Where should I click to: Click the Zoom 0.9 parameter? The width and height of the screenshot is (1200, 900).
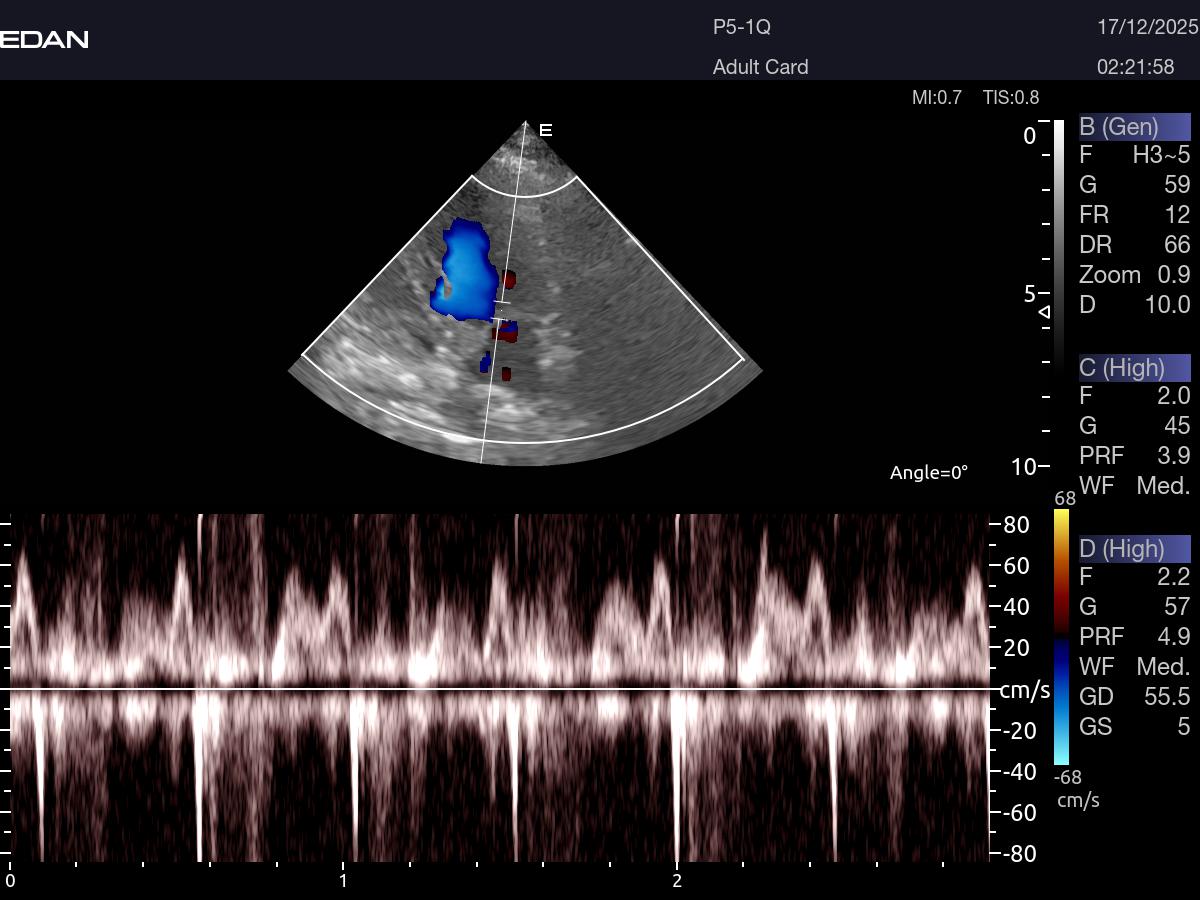coord(1134,275)
